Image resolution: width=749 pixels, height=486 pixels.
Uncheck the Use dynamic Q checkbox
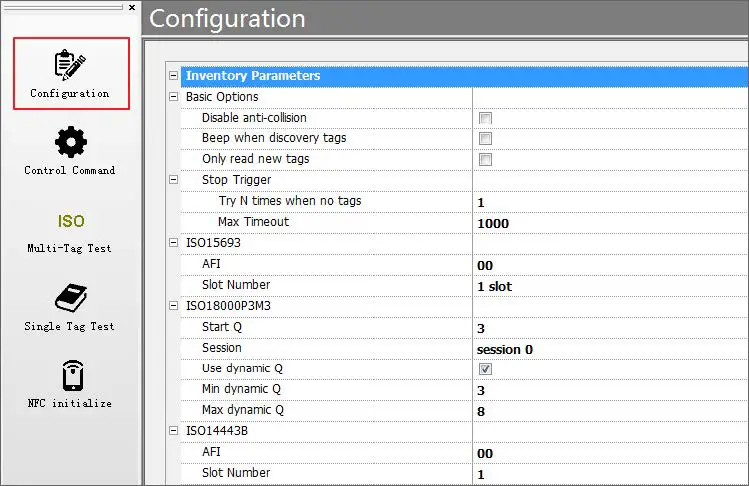pyautogui.click(x=486, y=369)
